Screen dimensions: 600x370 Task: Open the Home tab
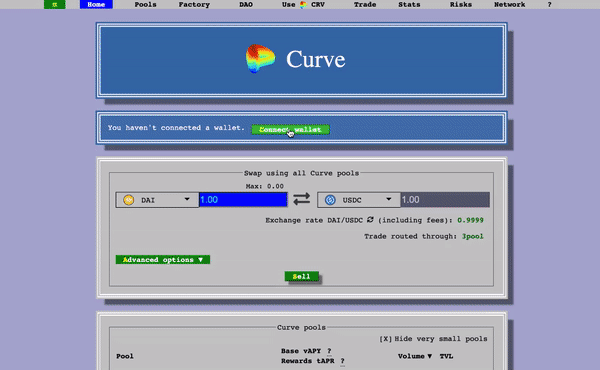(96, 4)
